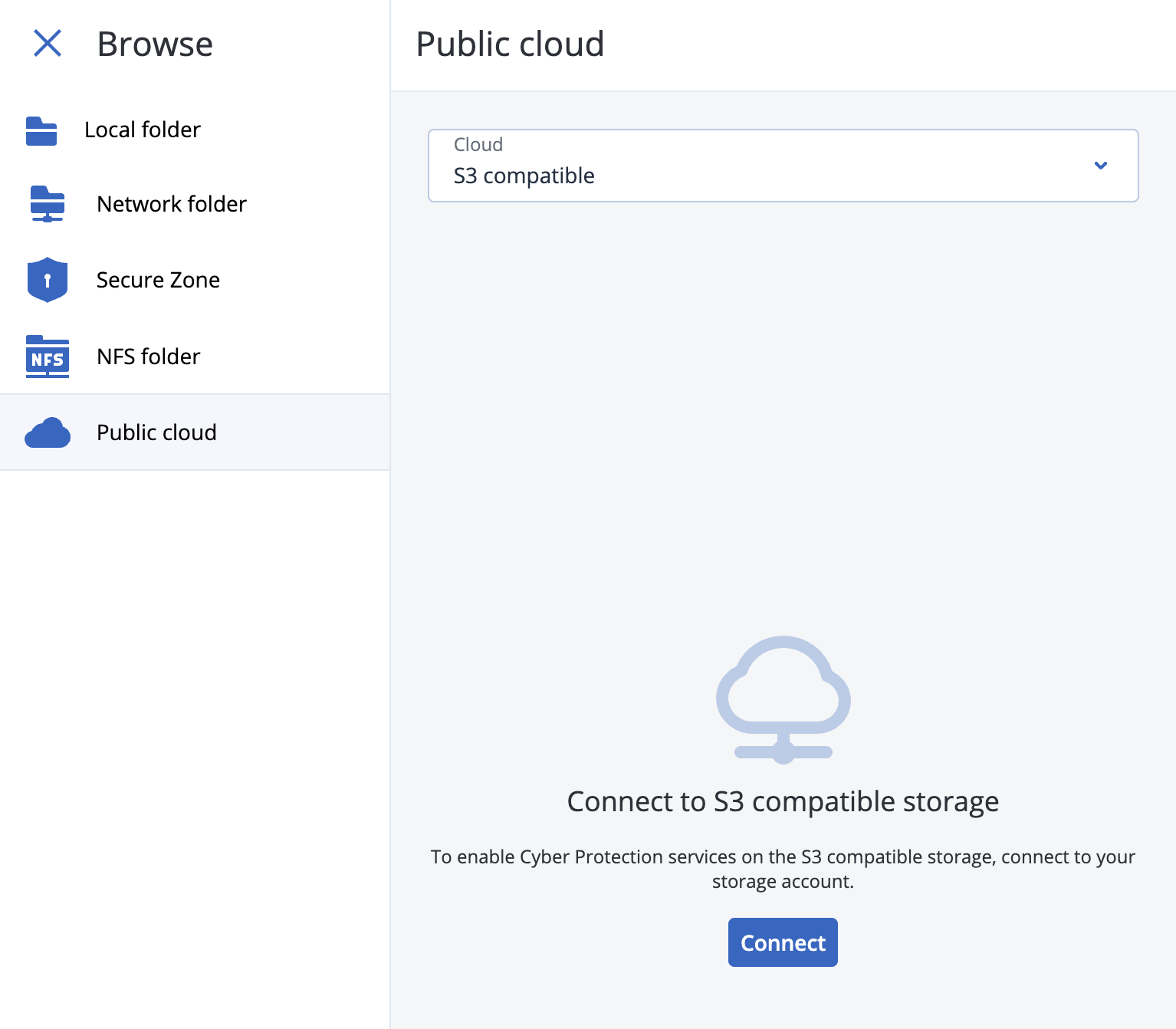Click the Connect button
The width and height of the screenshot is (1176, 1029).
[x=783, y=942]
